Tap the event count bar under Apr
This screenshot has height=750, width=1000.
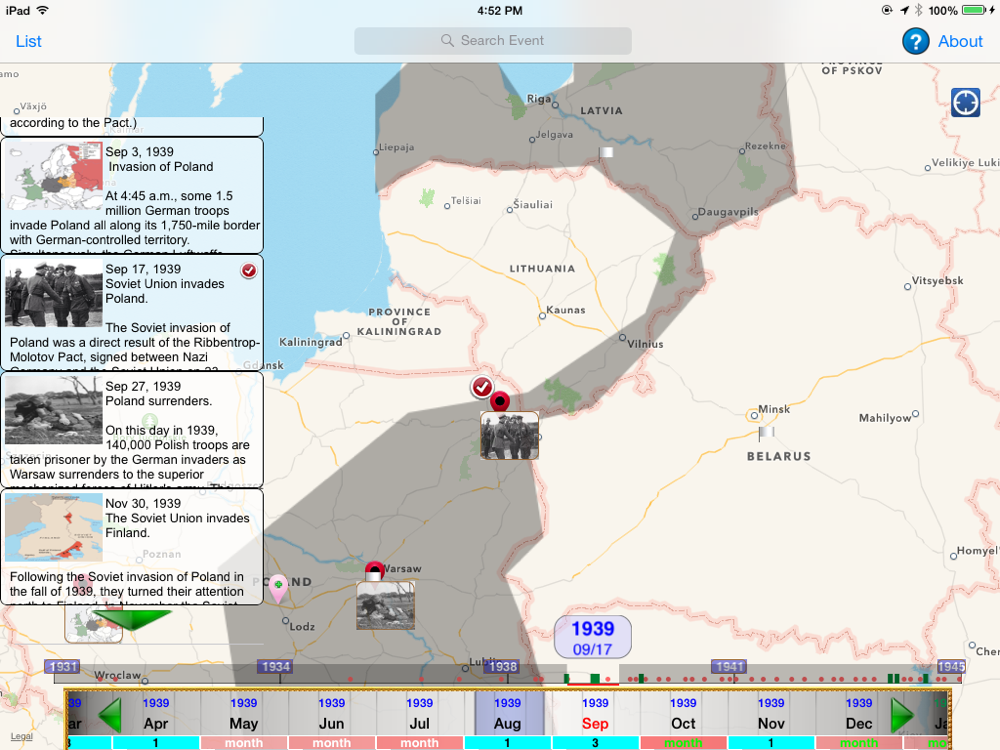click(156, 743)
